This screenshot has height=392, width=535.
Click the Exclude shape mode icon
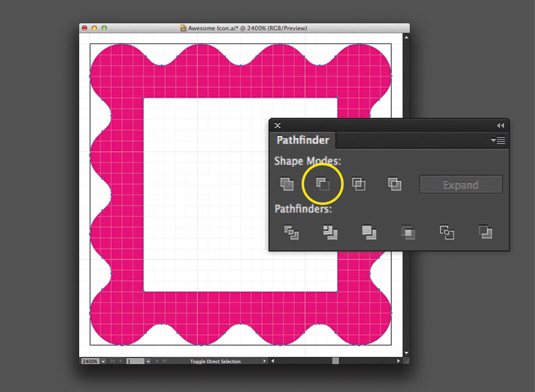394,184
